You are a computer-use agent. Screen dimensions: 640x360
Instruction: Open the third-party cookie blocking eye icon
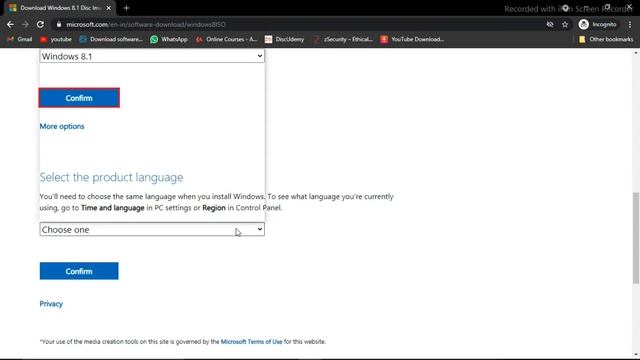pos(550,24)
